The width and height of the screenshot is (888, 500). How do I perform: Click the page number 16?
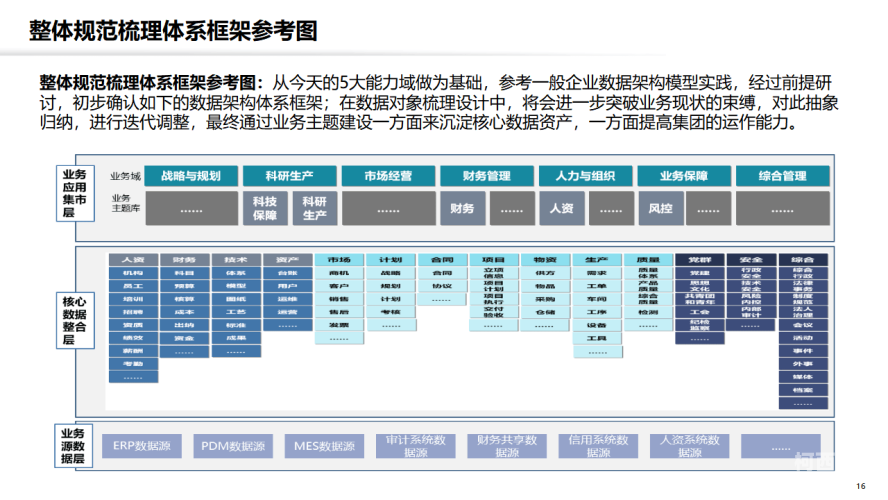(x=861, y=486)
